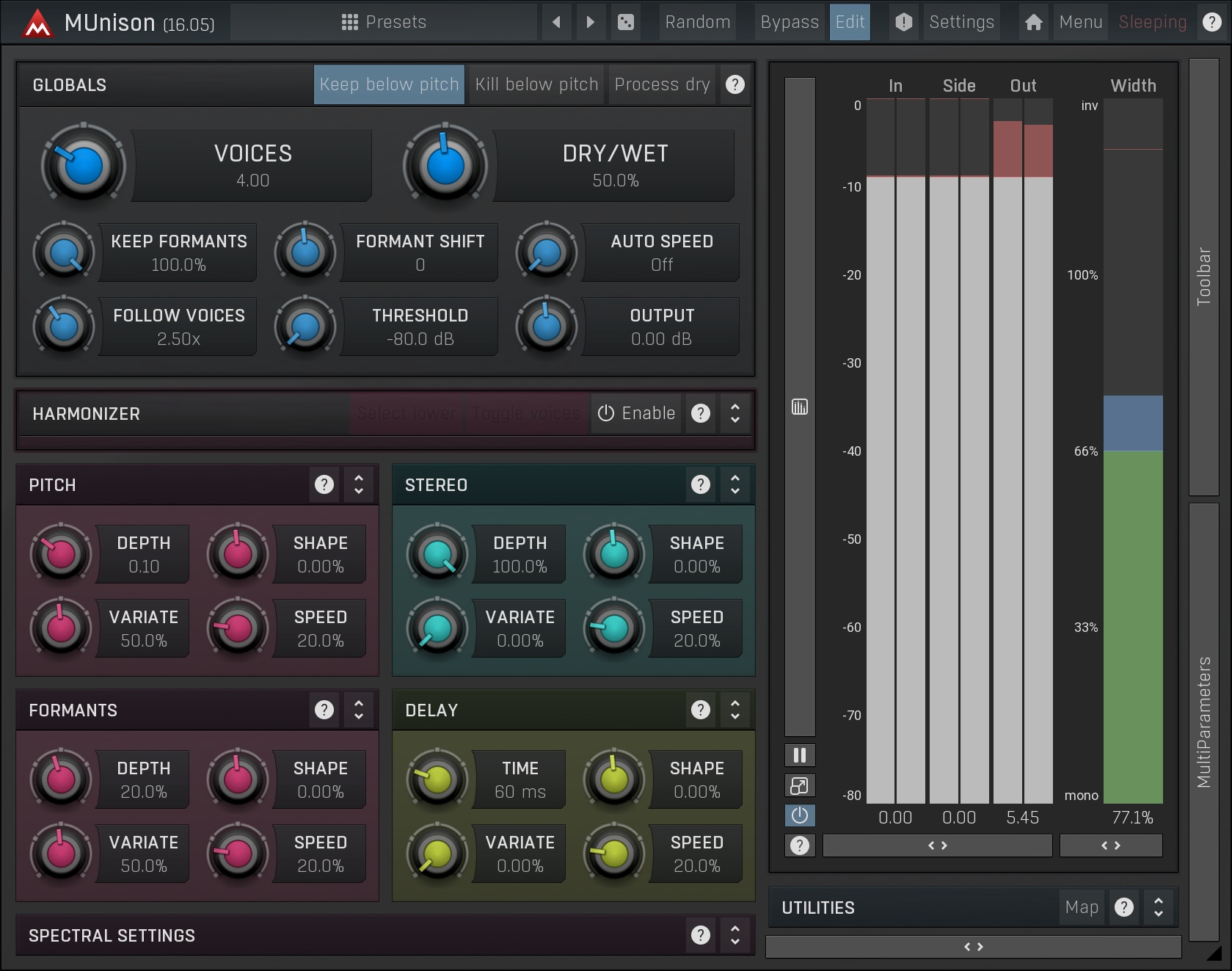
Task: Click the Dry/Wet knob
Action: pos(445,166)
